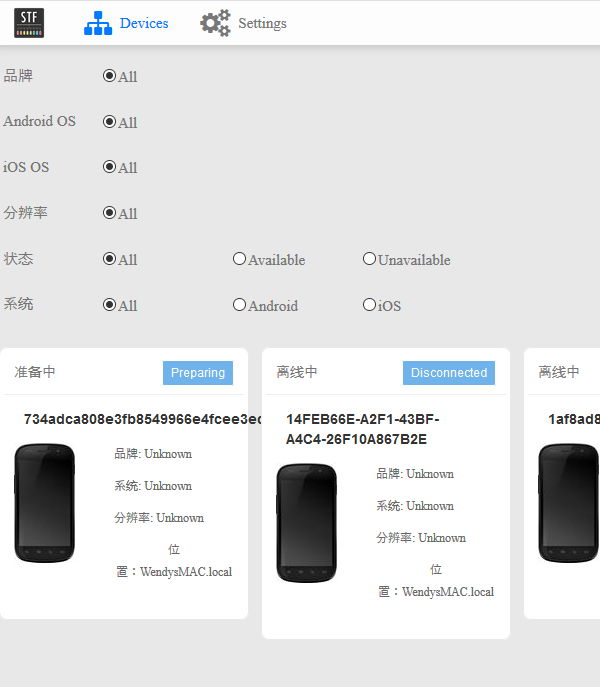Click the Android OS filter label

point(39,121)
